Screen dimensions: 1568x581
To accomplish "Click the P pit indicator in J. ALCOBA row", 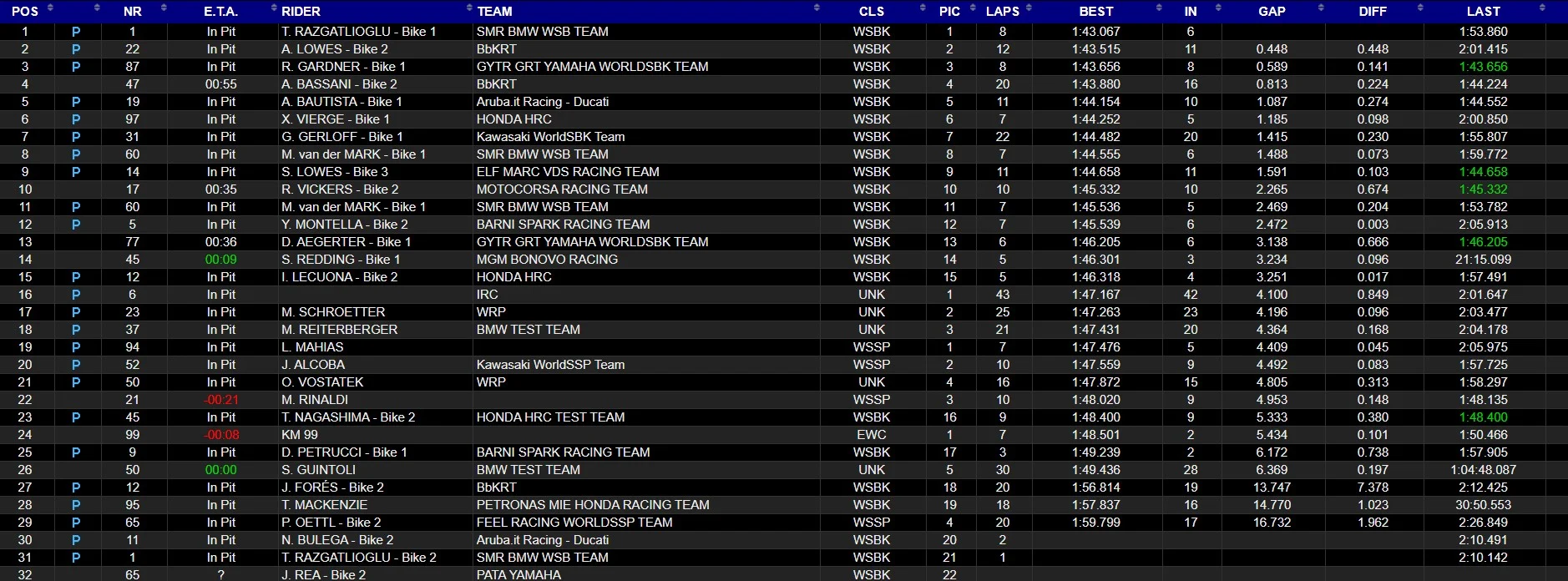I will pyautogui.click(x=76, y=365).
